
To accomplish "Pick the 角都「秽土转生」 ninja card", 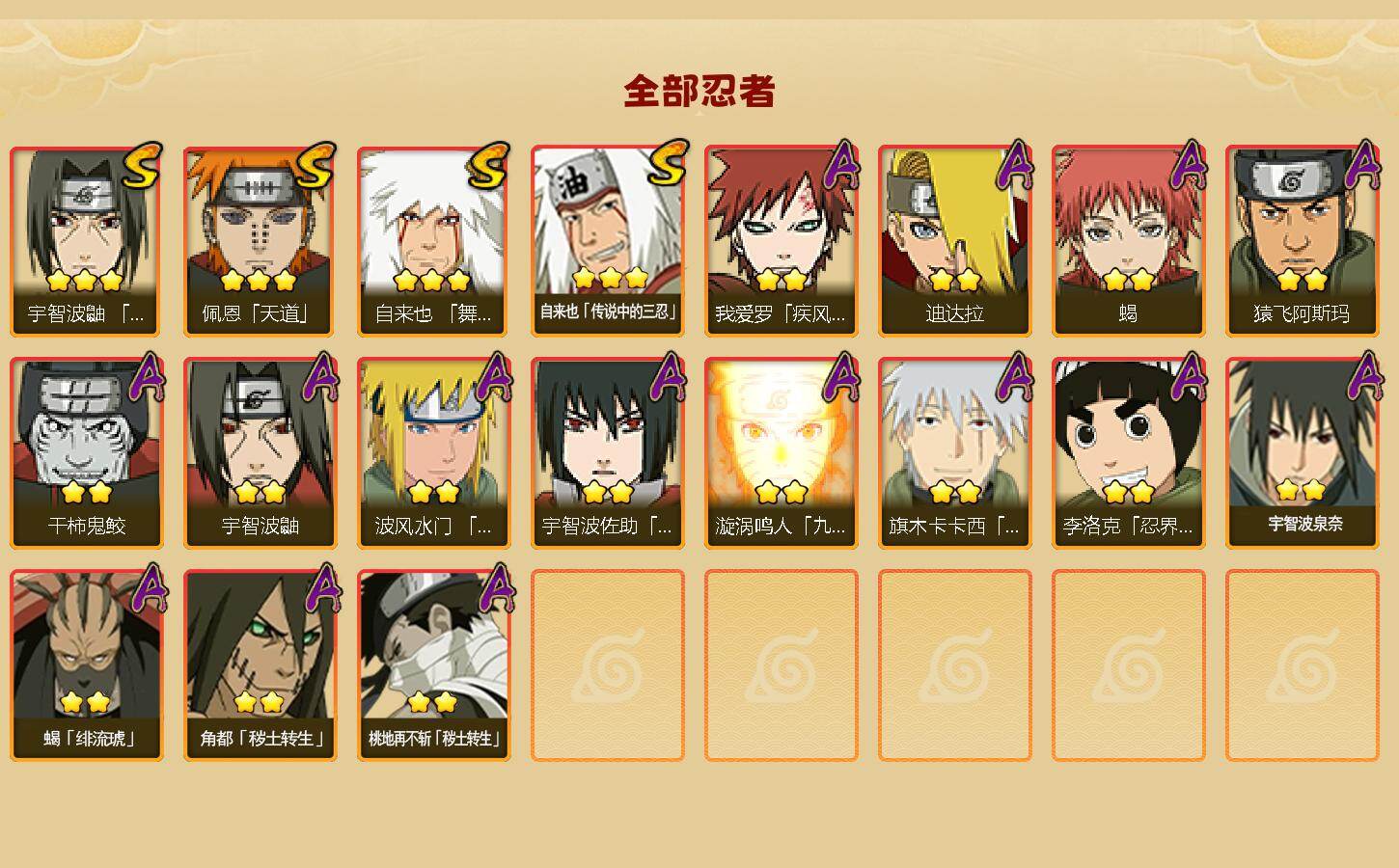I will pos(260,665).
